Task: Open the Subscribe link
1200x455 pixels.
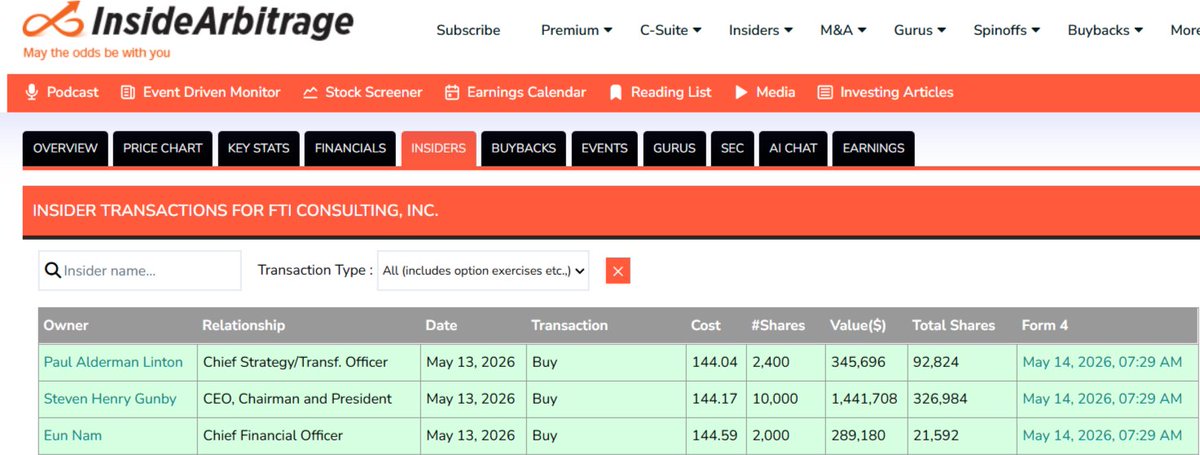Action: tap(468, 30)
